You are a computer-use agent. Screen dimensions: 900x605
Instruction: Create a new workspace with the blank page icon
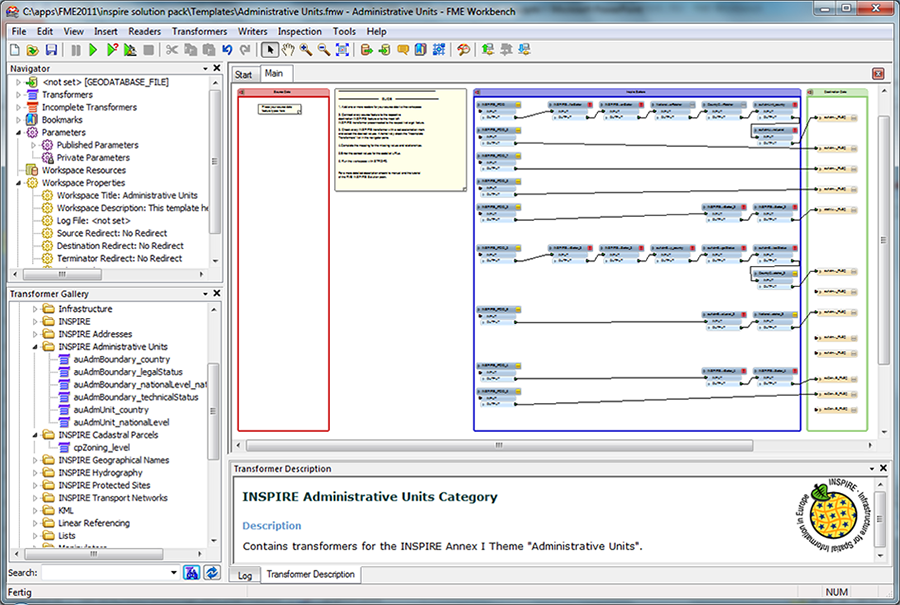coord(15,51)
